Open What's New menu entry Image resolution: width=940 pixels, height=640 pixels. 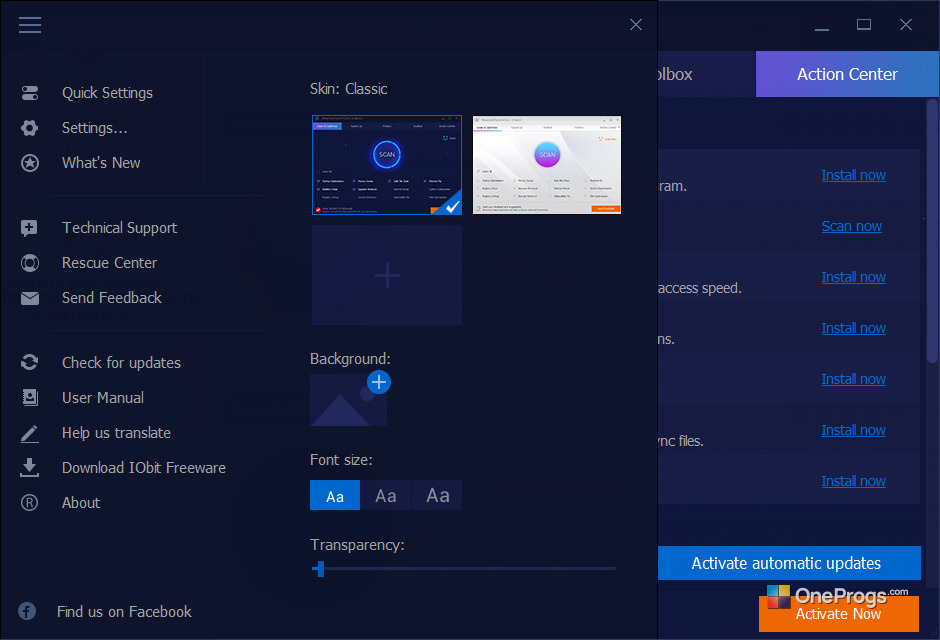click(x=101, y=162)
